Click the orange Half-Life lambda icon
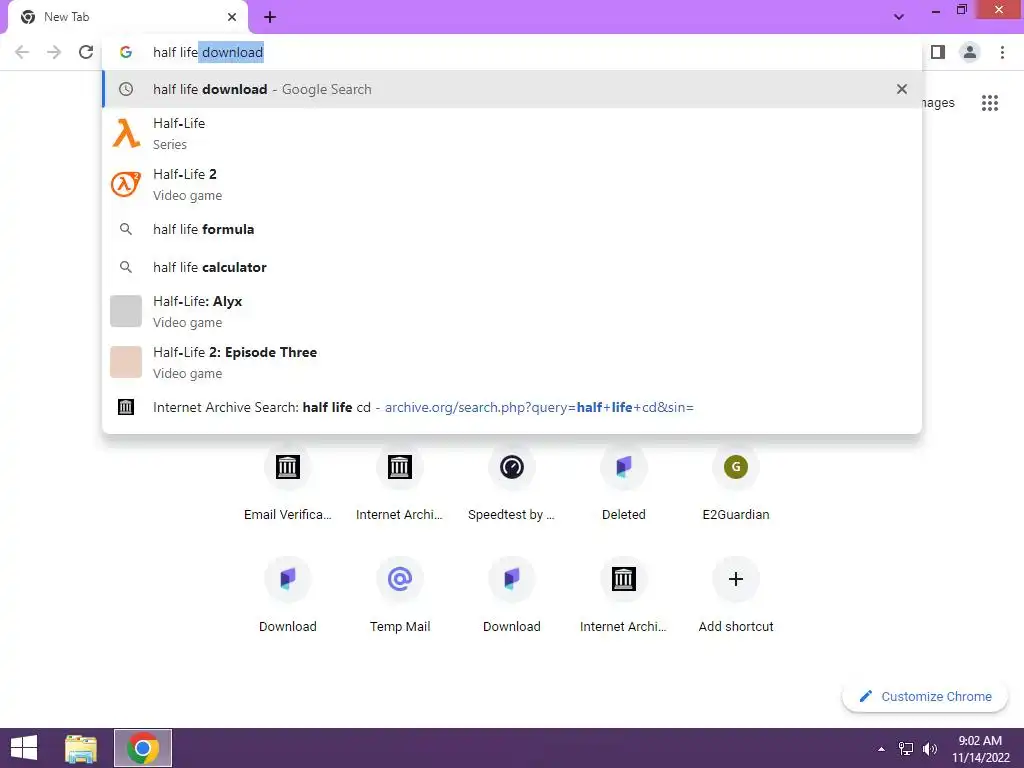 click(126, 133)
